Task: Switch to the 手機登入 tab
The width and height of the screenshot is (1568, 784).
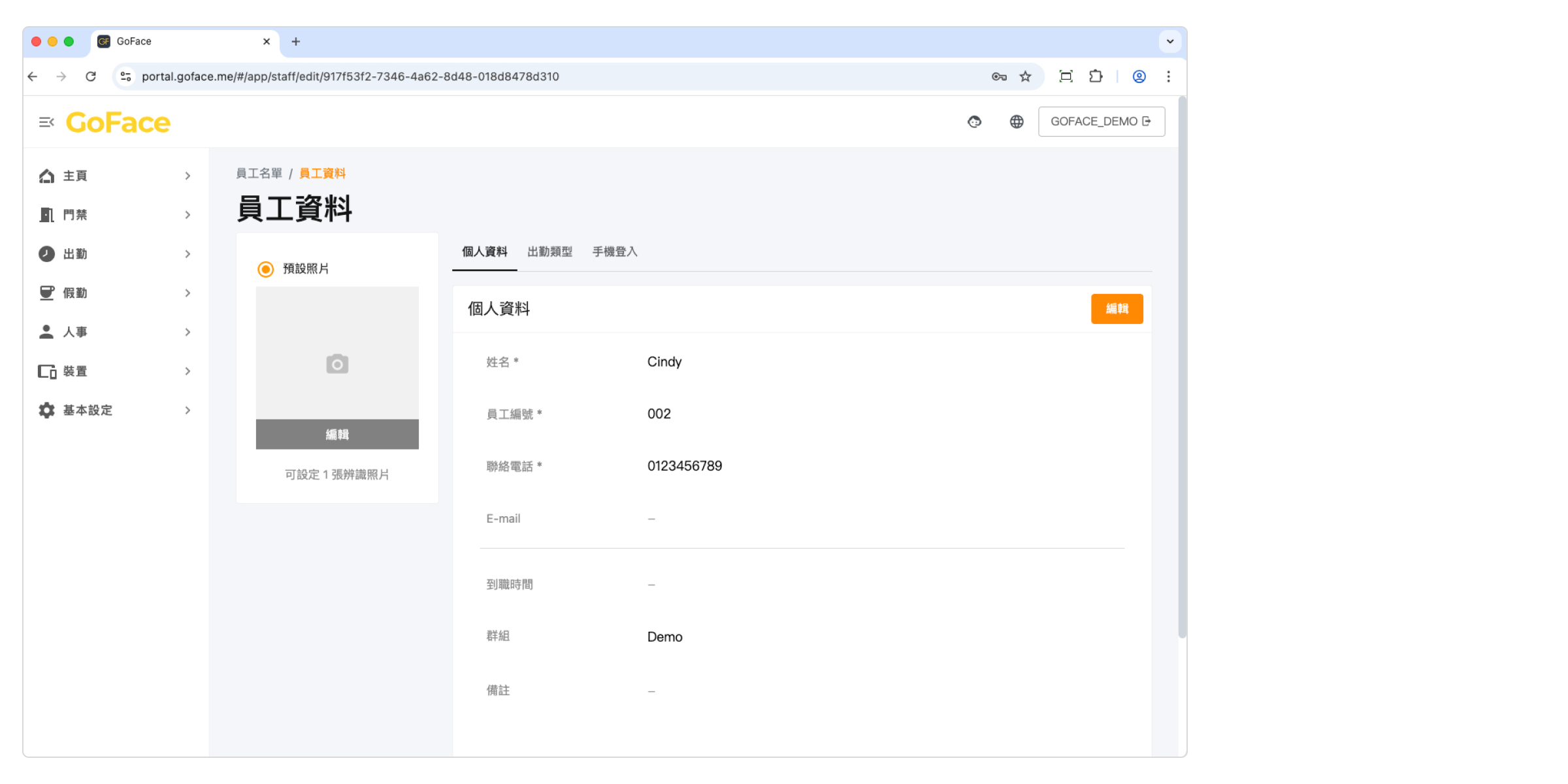Action: coord(614,252)
